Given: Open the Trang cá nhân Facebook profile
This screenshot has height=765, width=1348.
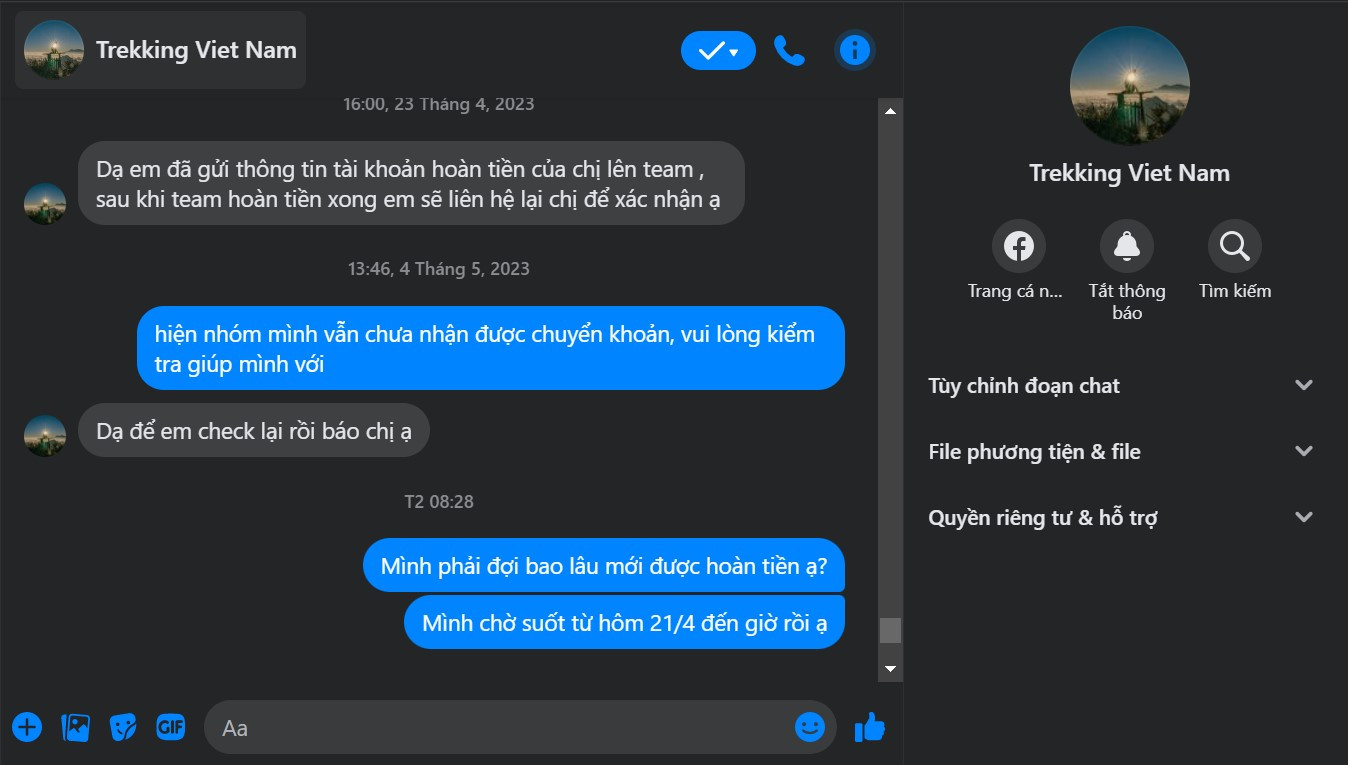Looking at the screenshot, I should pos(1018,246).
